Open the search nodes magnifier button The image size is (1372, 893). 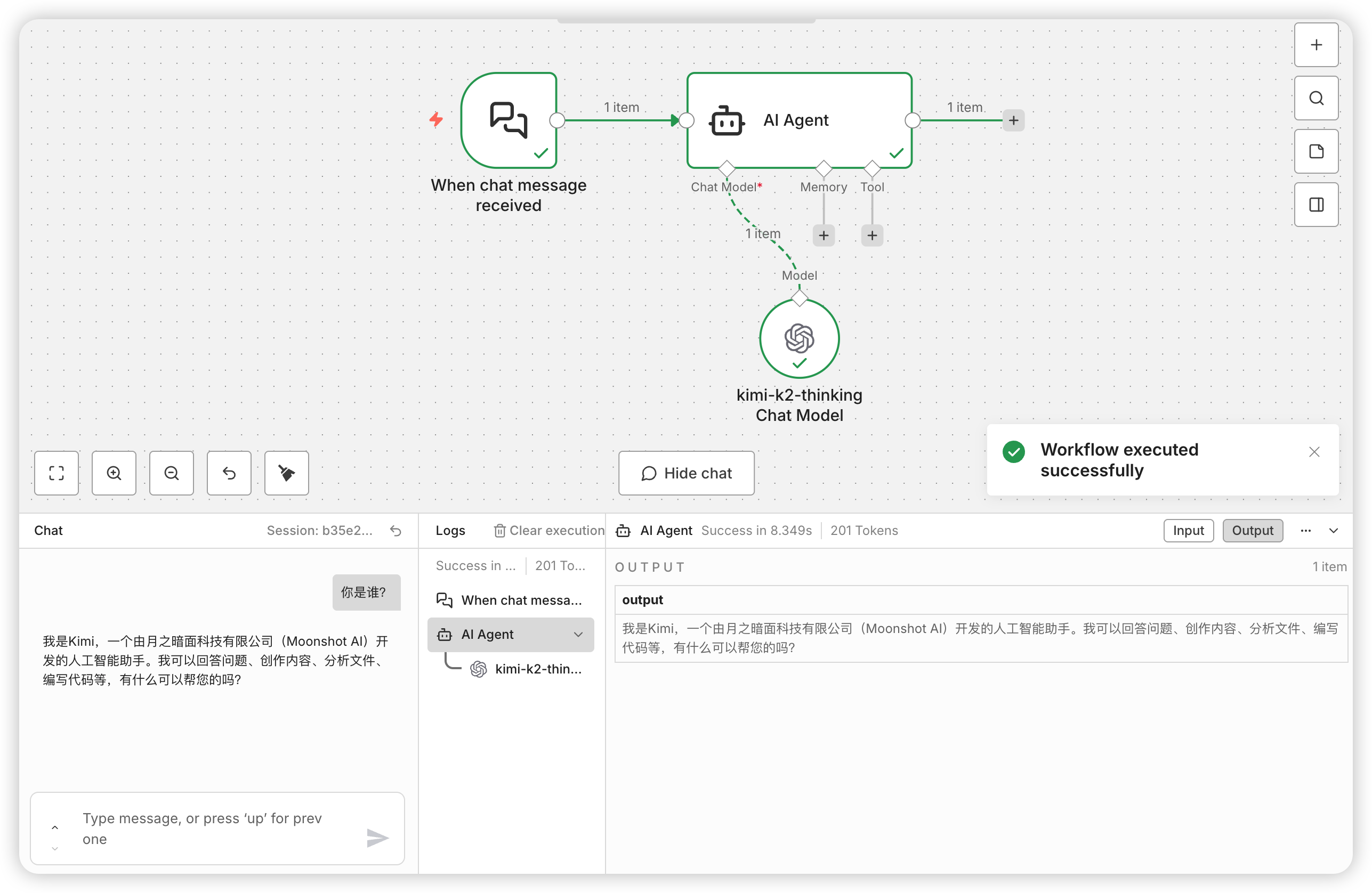point(1315,98)
